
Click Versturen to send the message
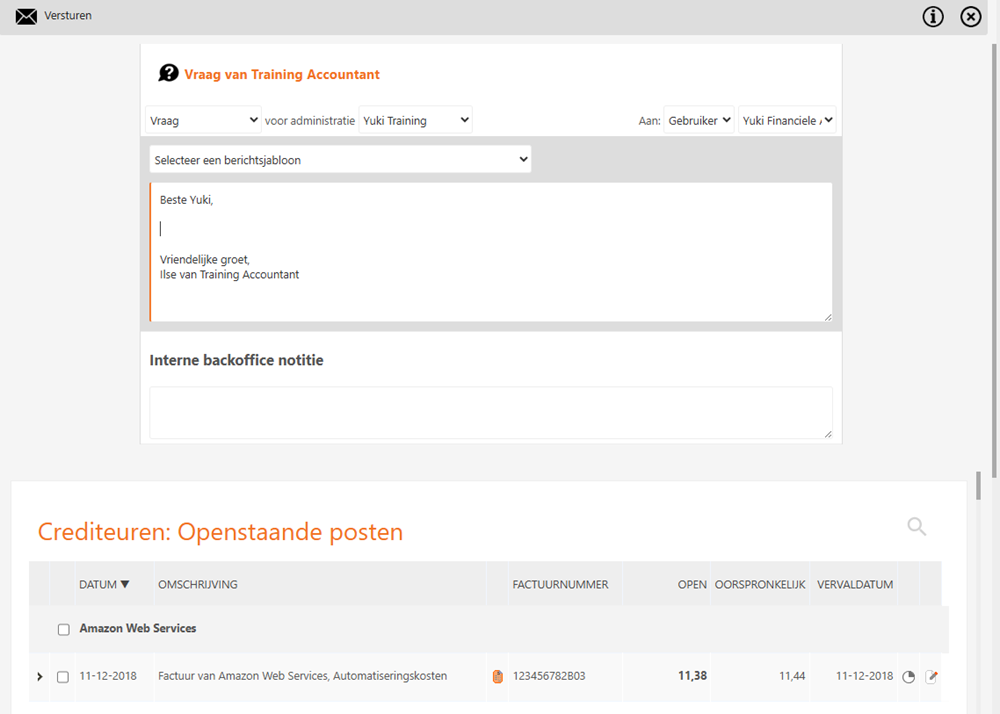(x=68, y=16)
